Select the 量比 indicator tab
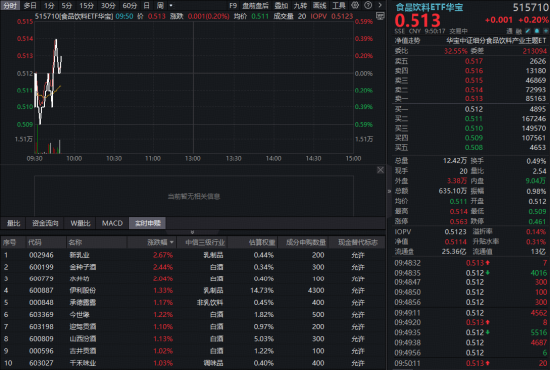 (14, 223)
